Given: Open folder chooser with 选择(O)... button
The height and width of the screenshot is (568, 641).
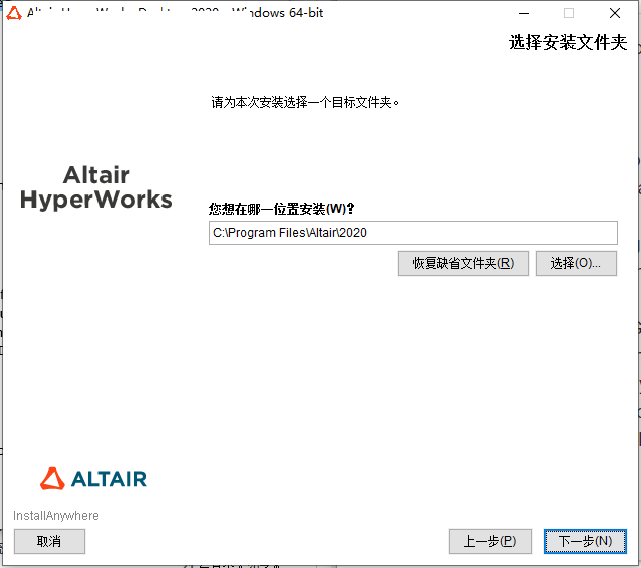Looking at the screenshot, I should 576,263.
